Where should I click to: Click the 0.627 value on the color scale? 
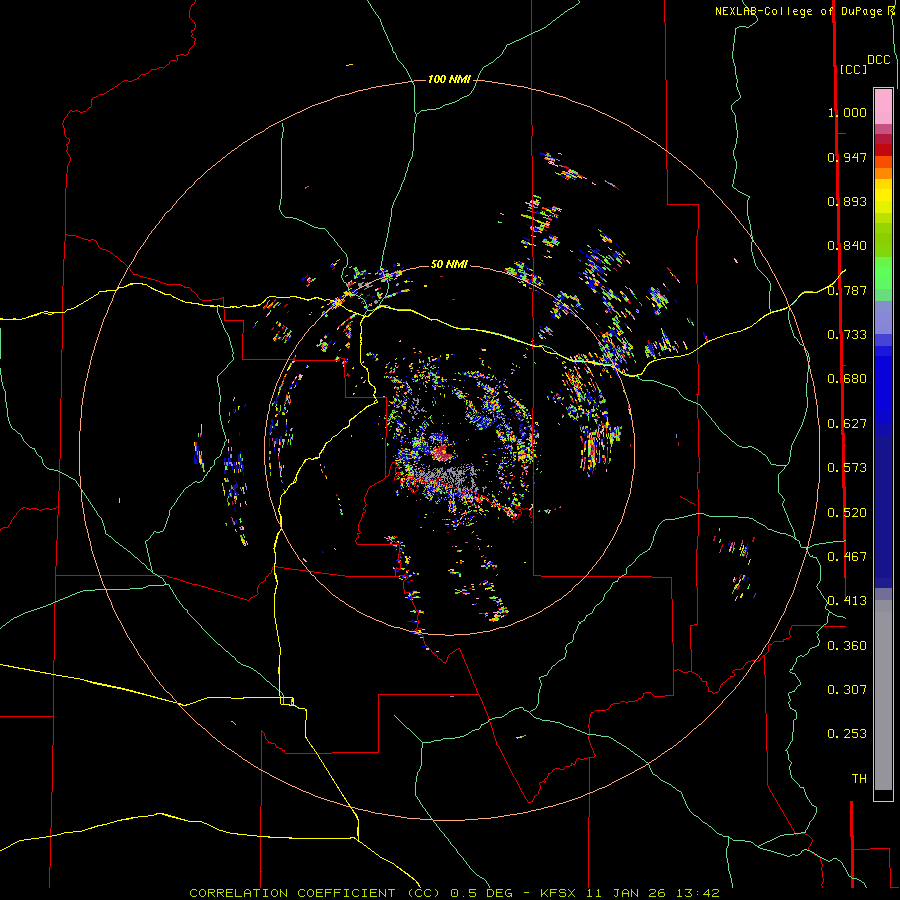[x=847, y=424]
